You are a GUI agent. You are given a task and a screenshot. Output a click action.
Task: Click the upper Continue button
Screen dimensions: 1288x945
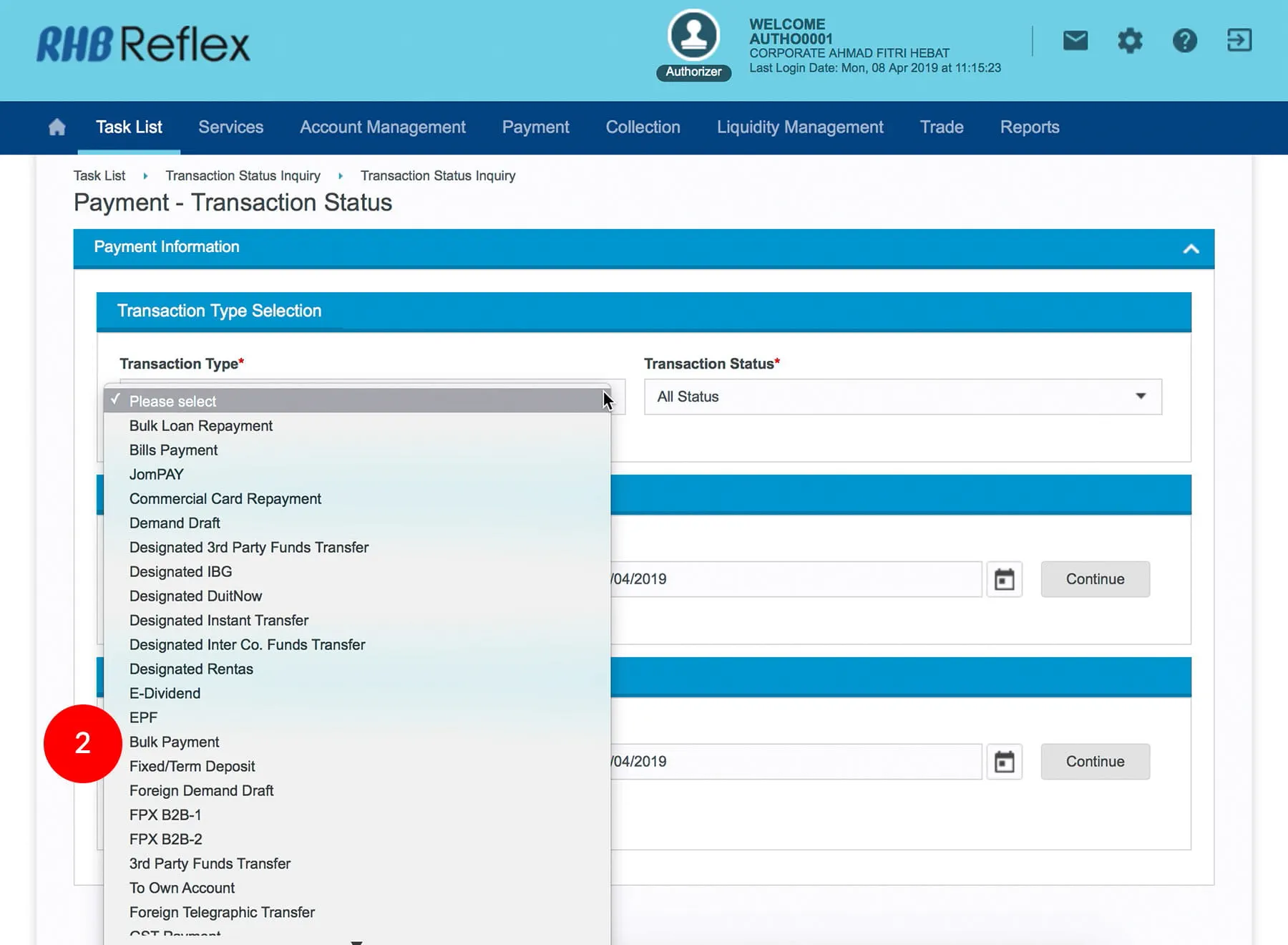(1095, 579)
